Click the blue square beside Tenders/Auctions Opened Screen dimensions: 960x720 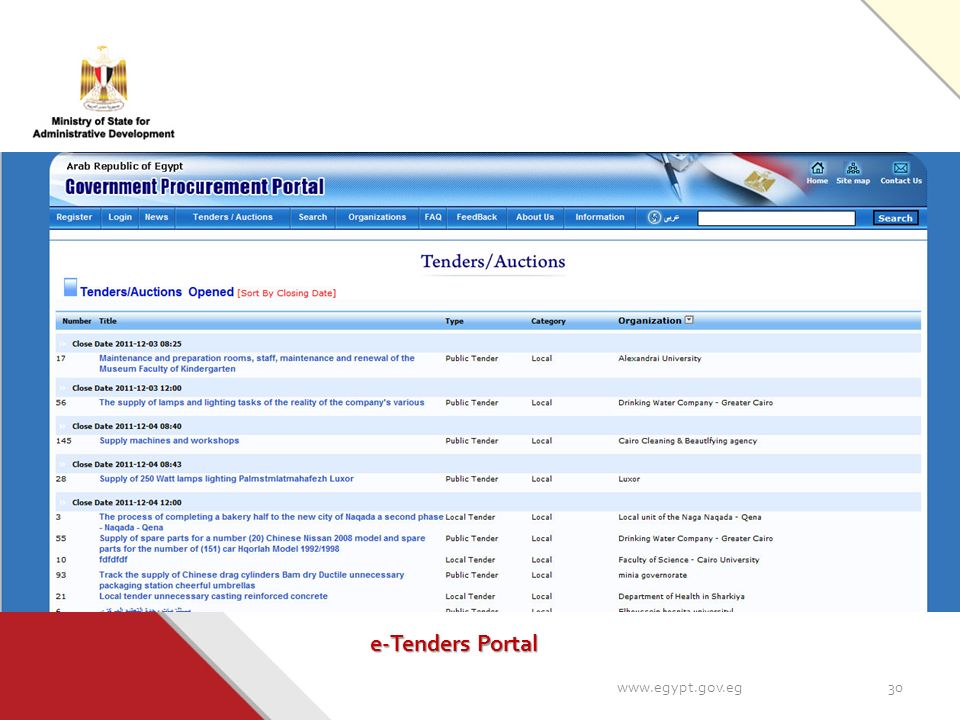[x=70, y=287]
